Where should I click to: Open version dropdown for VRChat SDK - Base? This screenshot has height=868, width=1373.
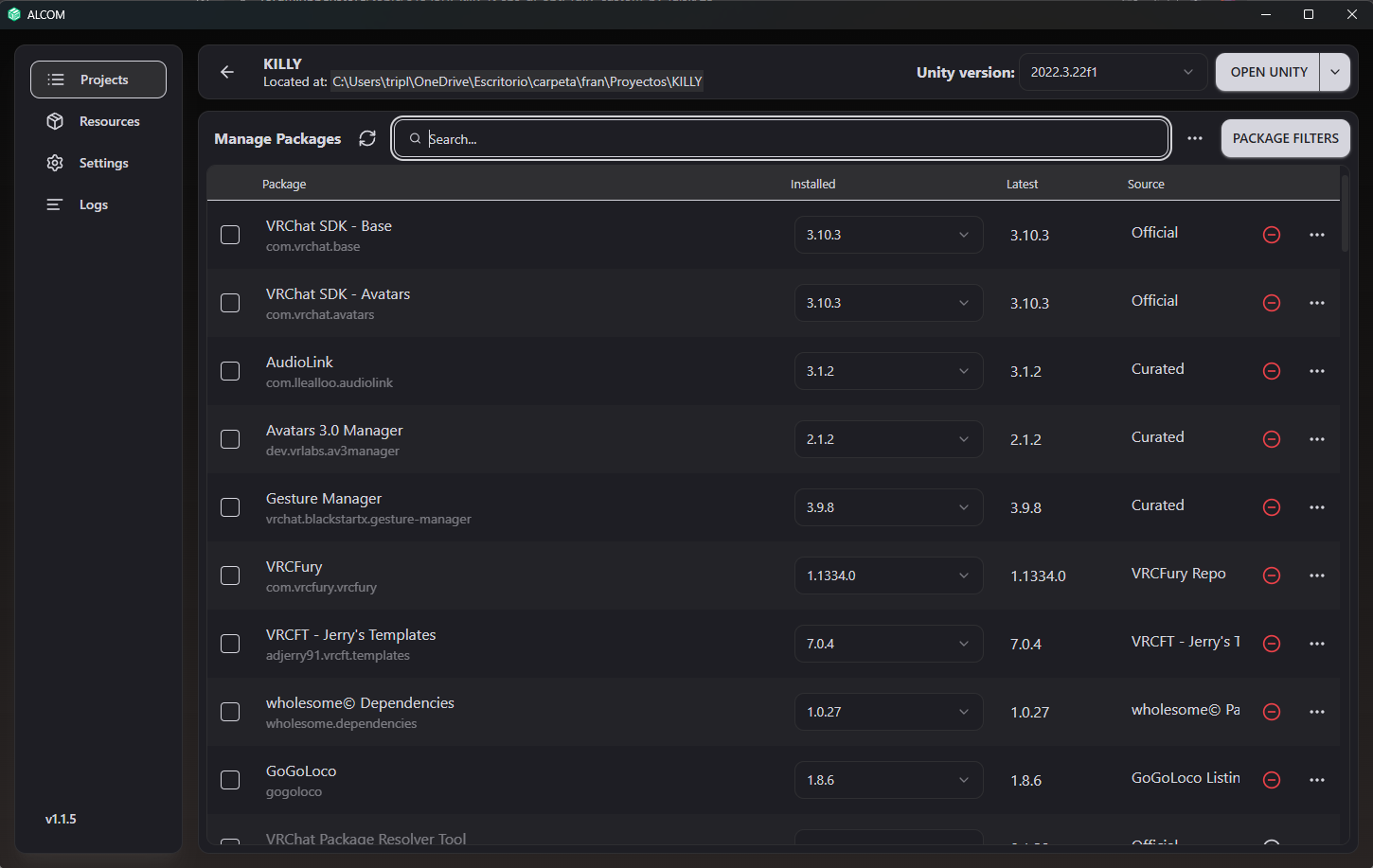[x=888, y=235]
